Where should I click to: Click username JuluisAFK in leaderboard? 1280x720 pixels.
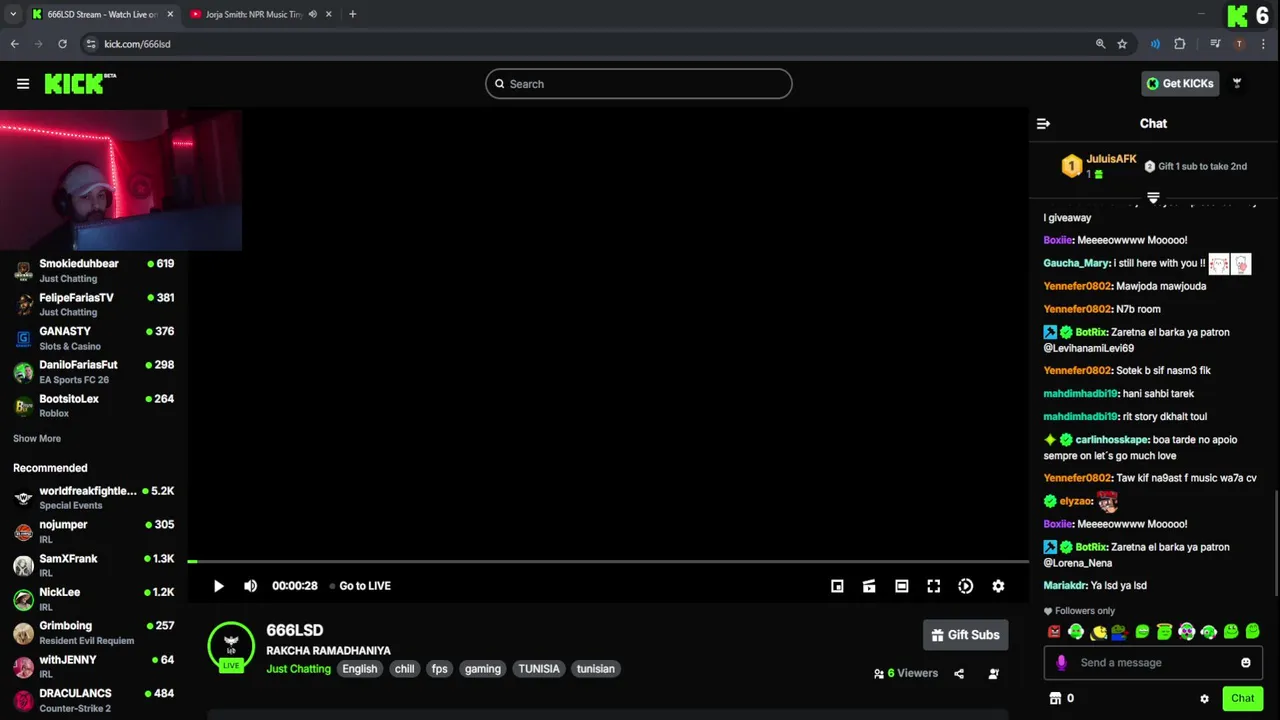point(1111,159)
